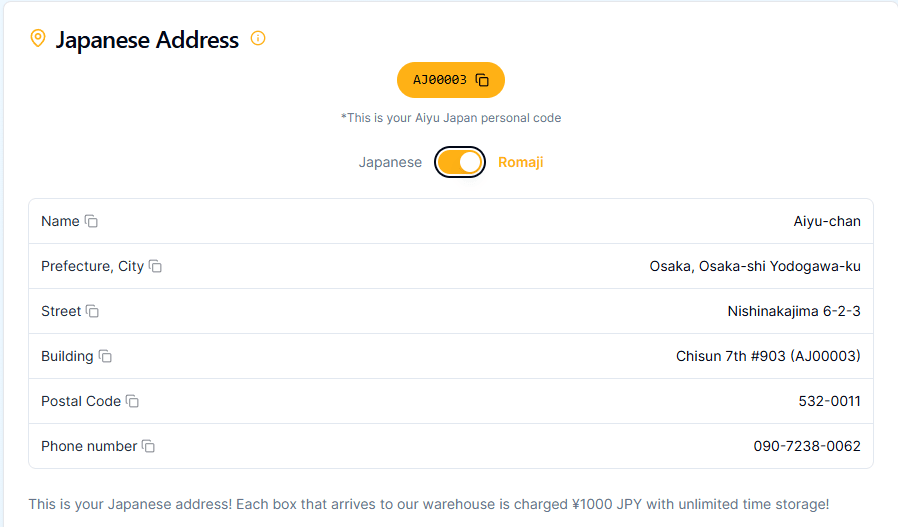The height and width of the screenshot is (527, 898).
Task: Click the Nishinakajima 6-2-3 street value
Action: (794, 311)
